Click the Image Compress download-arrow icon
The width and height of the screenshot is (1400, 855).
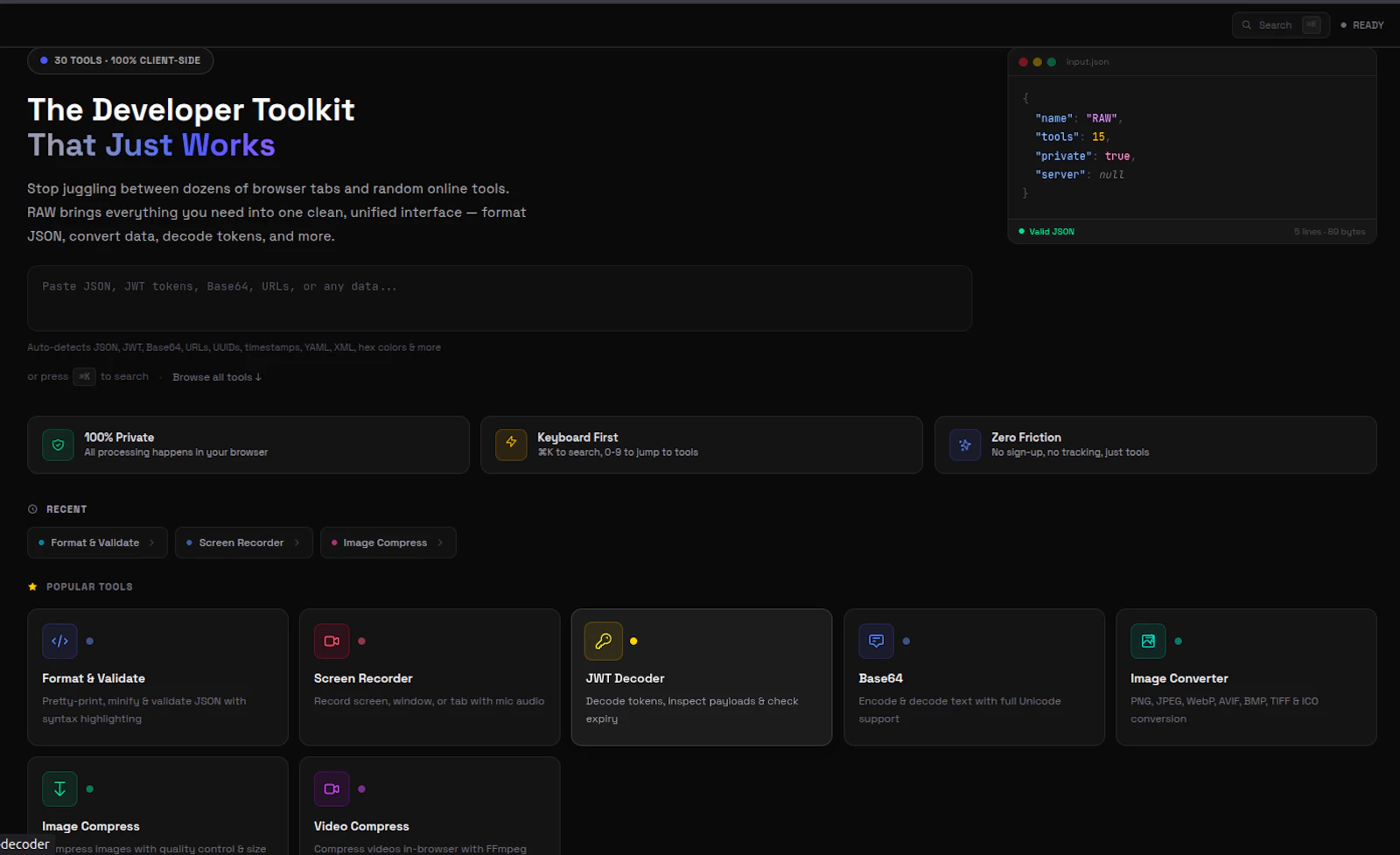pos(59,789)
